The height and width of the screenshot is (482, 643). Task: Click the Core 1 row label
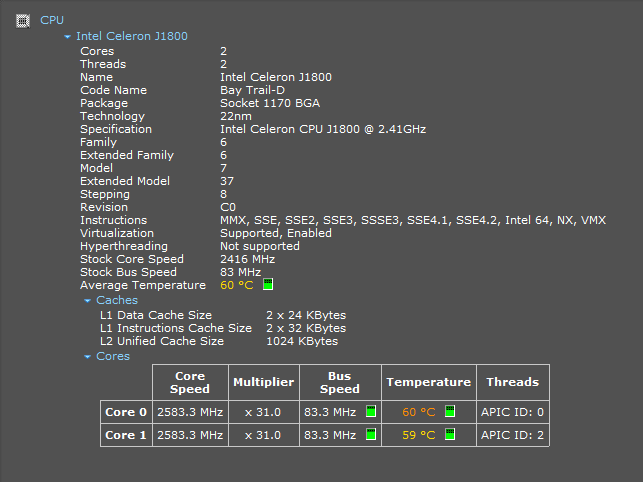126,435
